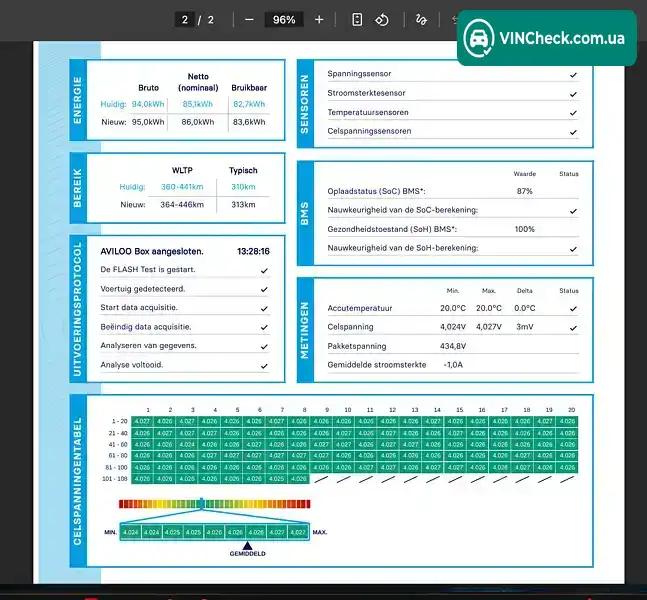Click the MIN. label of voltage scale
Viewport: 647px width, 600px height.
tap(110, 532)
